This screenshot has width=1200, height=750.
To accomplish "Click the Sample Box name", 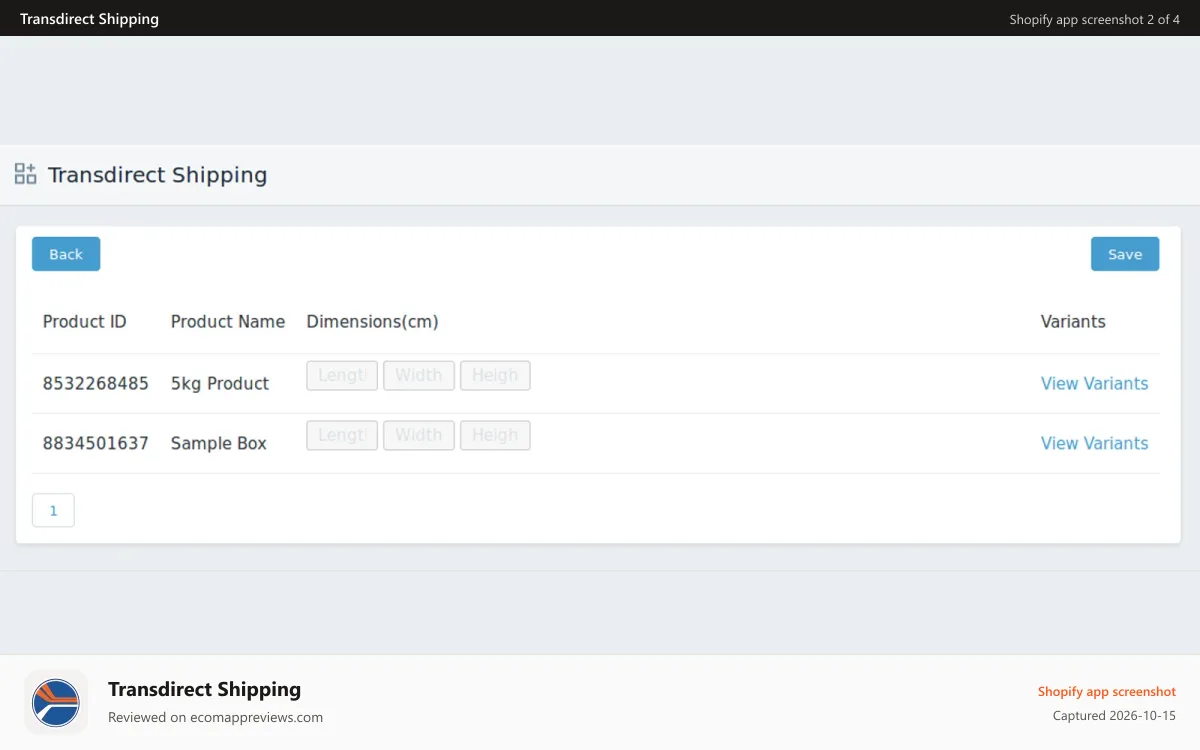I will 219,443.
